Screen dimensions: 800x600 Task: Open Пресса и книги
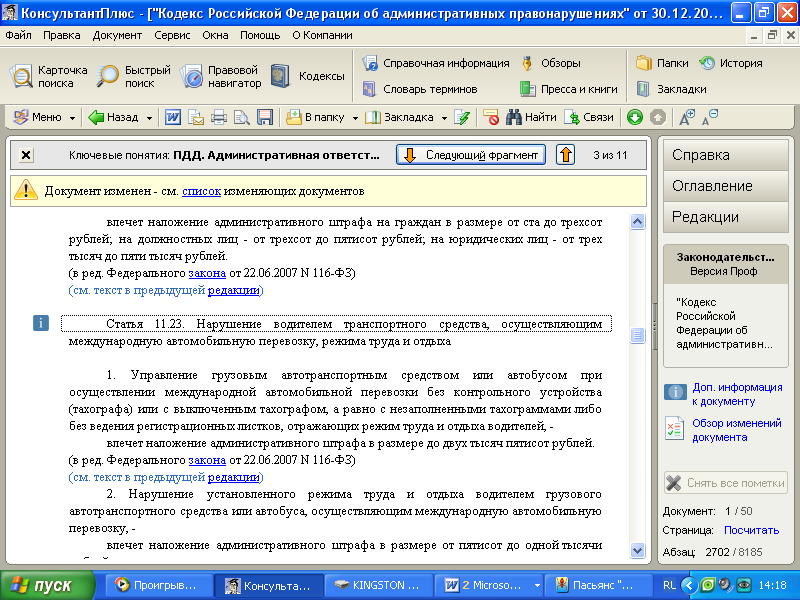[x=568, y=89]
